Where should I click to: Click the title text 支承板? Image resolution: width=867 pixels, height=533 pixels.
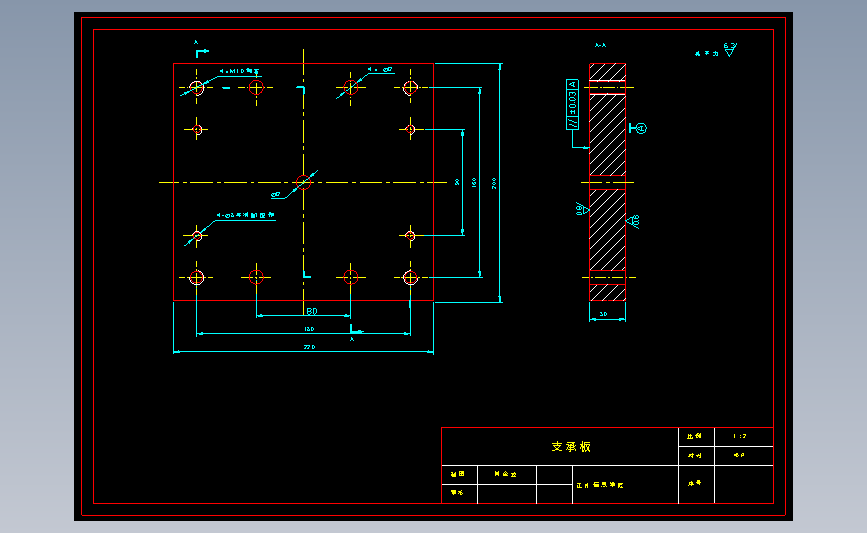tap(571, 447)
